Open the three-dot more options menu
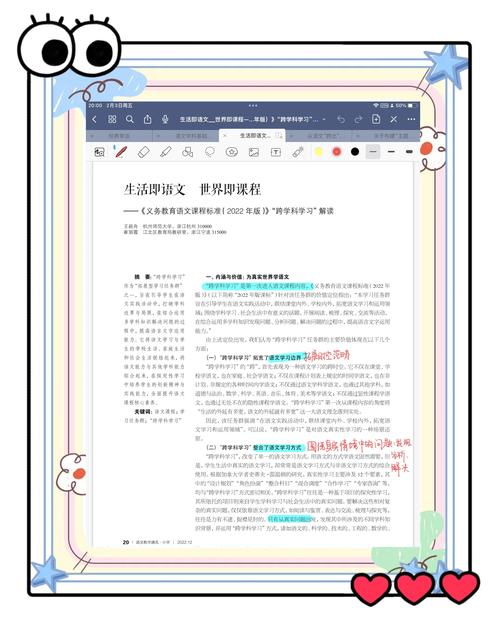 coord(411,119)
